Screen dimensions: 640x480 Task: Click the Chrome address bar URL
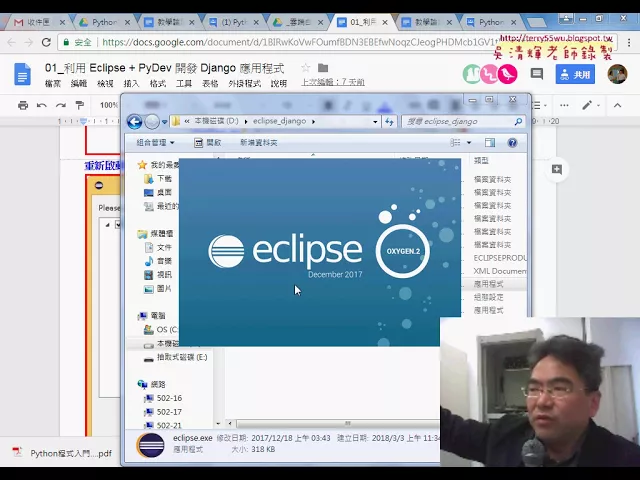tap(300, 42)
